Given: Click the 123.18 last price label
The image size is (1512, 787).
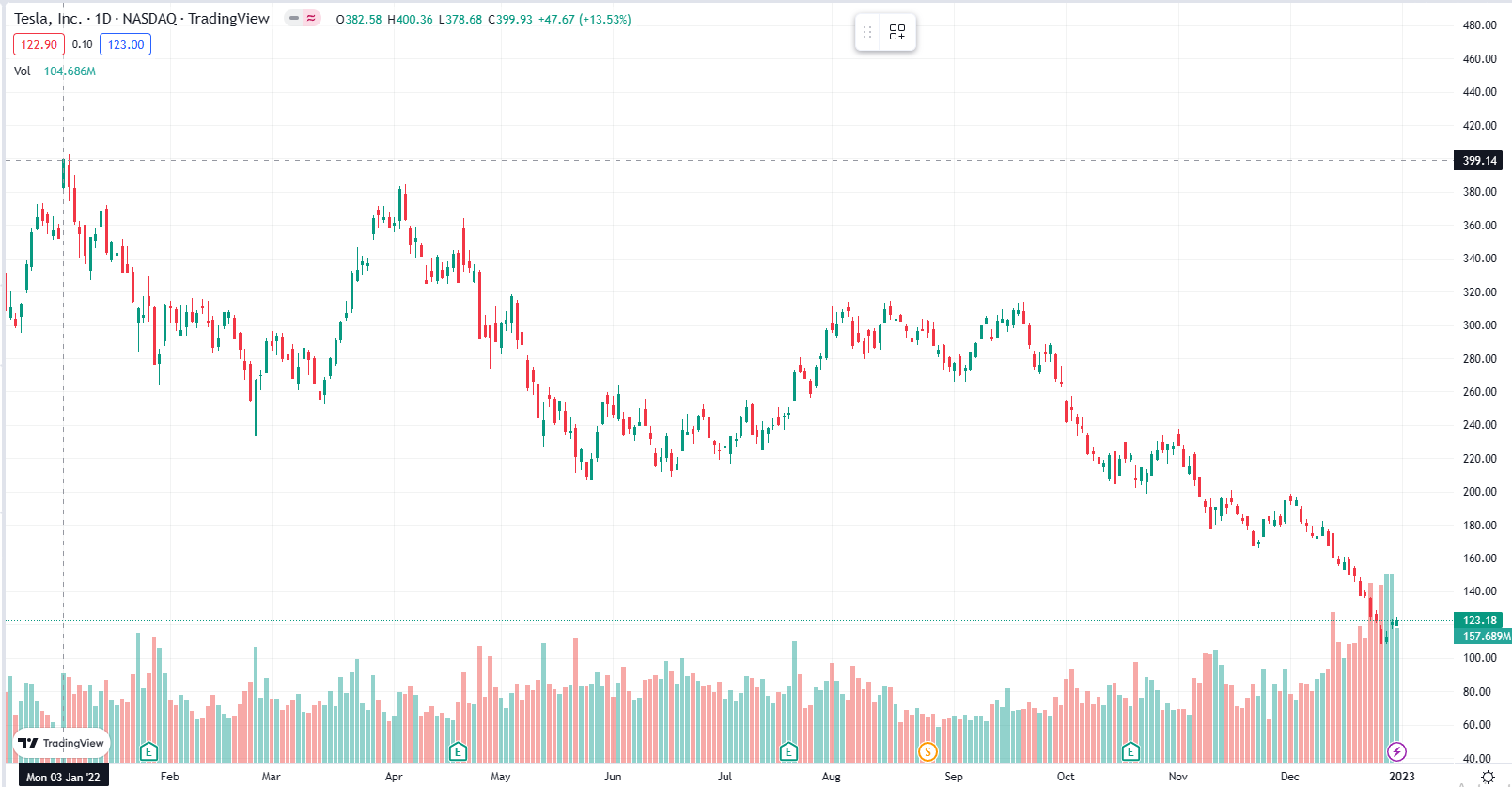Looking at the screenshot, I should tap(1479, 621).
